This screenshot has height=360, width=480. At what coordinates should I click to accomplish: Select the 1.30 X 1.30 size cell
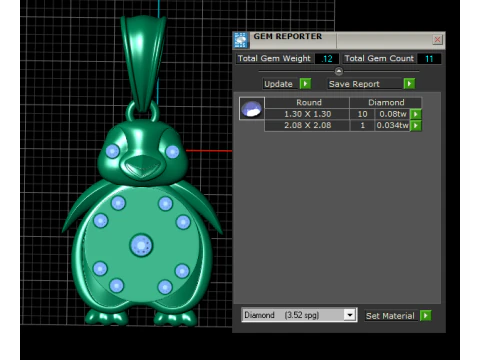307,114
